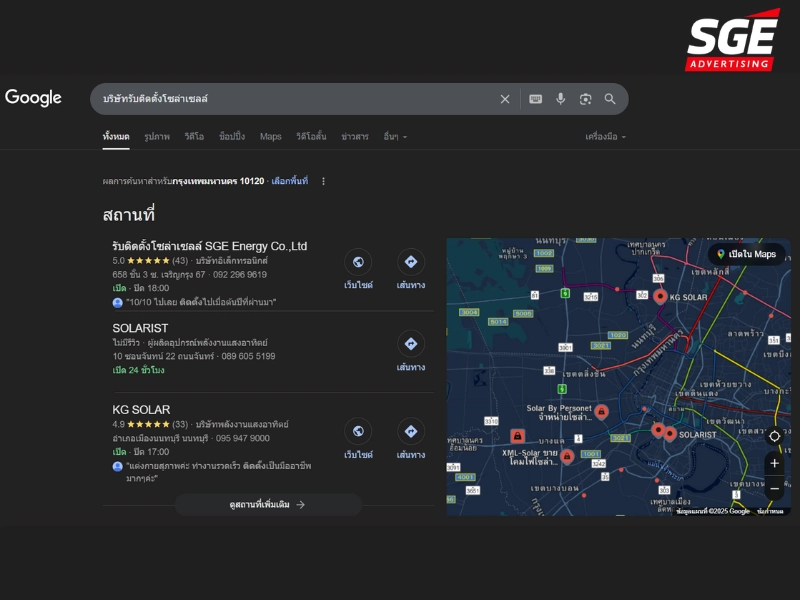Switch to the วิดีโอ tab
800x600 pixels.
[x=194, y=137]
